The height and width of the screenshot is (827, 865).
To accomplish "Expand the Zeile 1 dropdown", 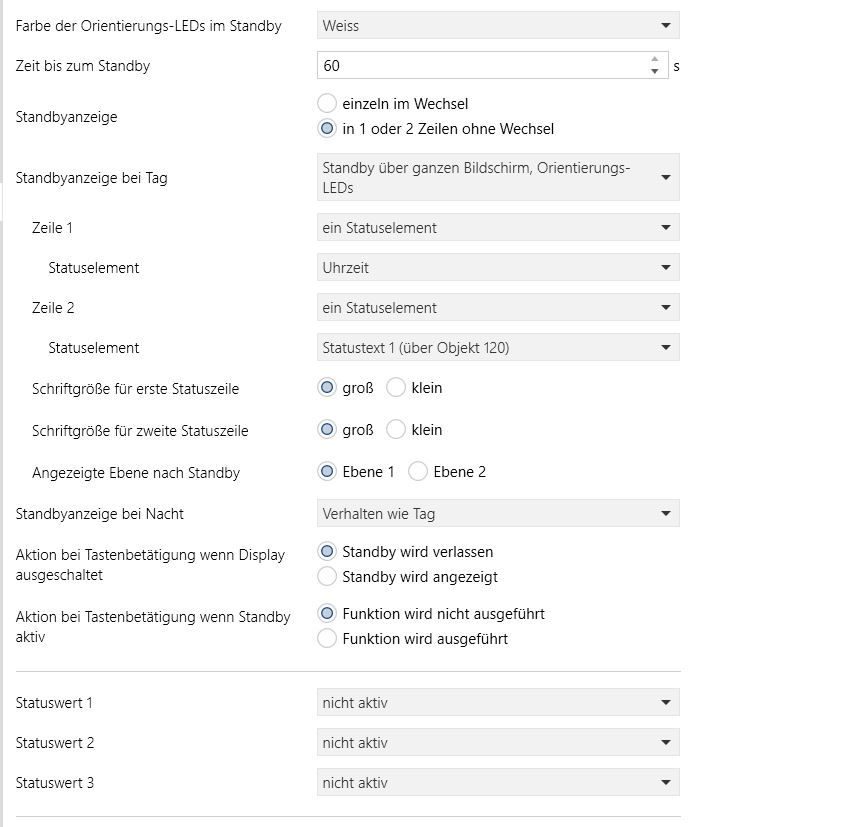I will pos(497,228).
